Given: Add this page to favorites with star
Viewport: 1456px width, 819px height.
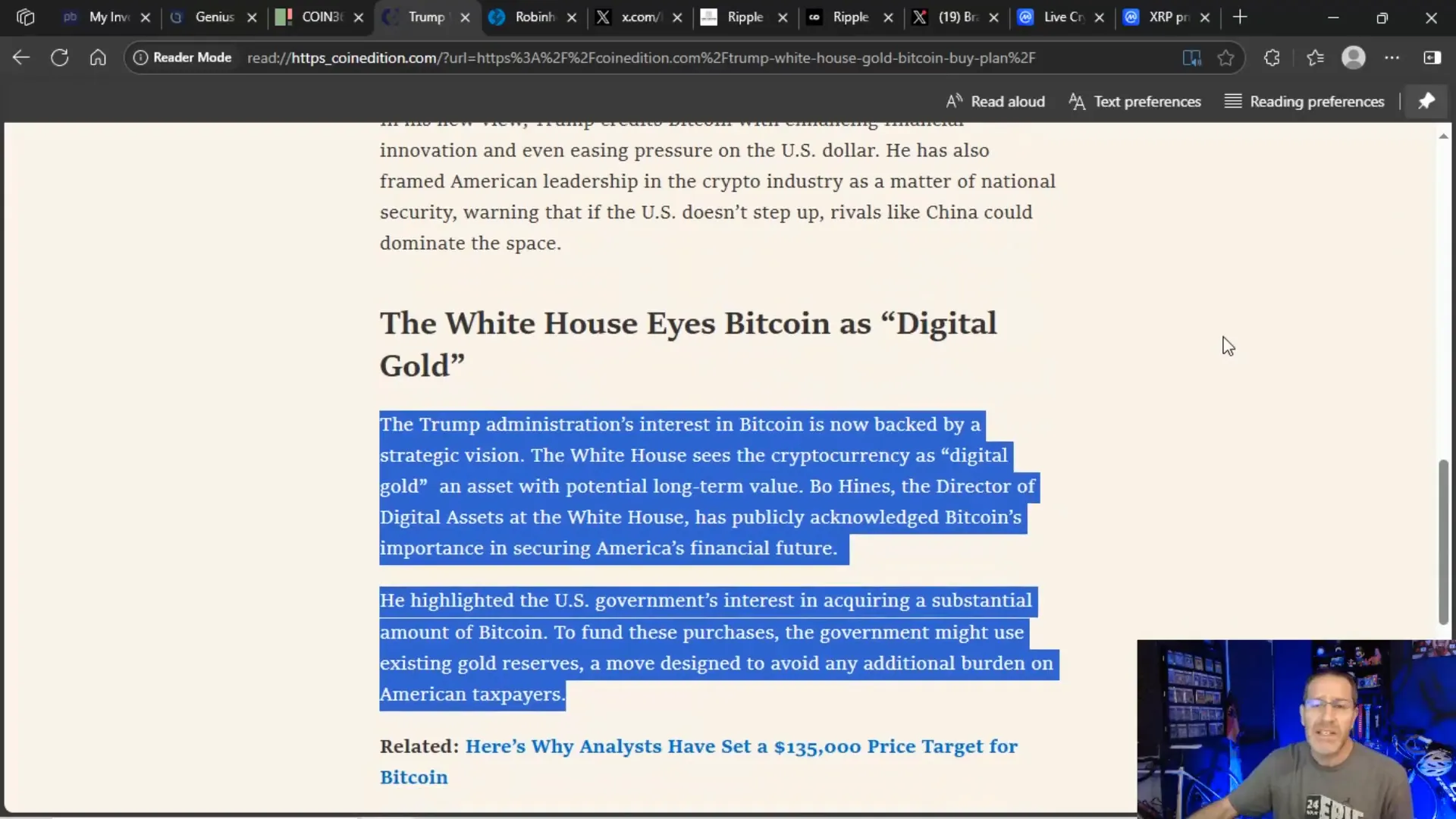Looking at the screenshot, I should 1225,58.
